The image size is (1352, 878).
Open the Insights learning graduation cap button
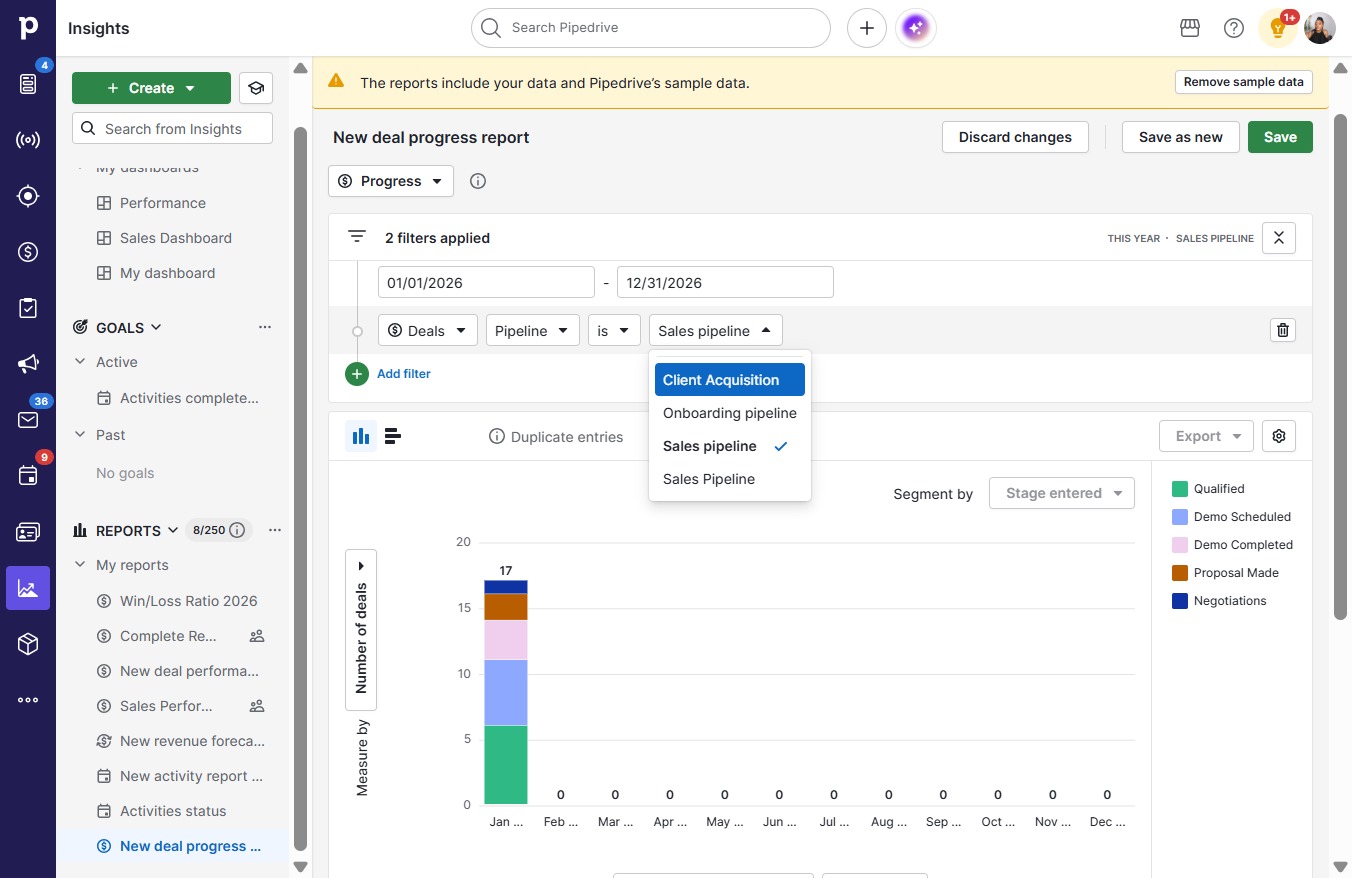256,88
